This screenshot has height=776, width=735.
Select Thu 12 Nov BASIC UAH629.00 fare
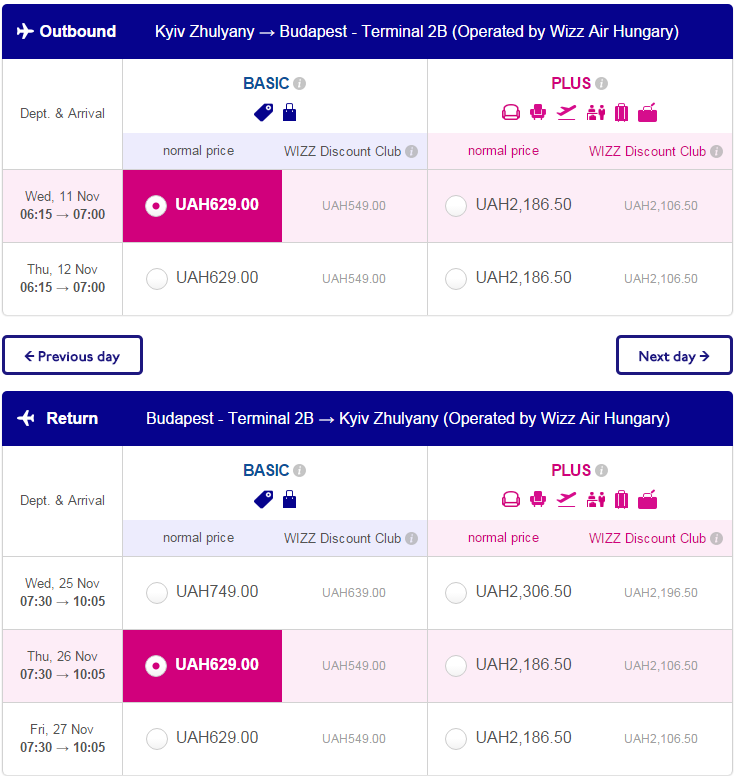157,279
